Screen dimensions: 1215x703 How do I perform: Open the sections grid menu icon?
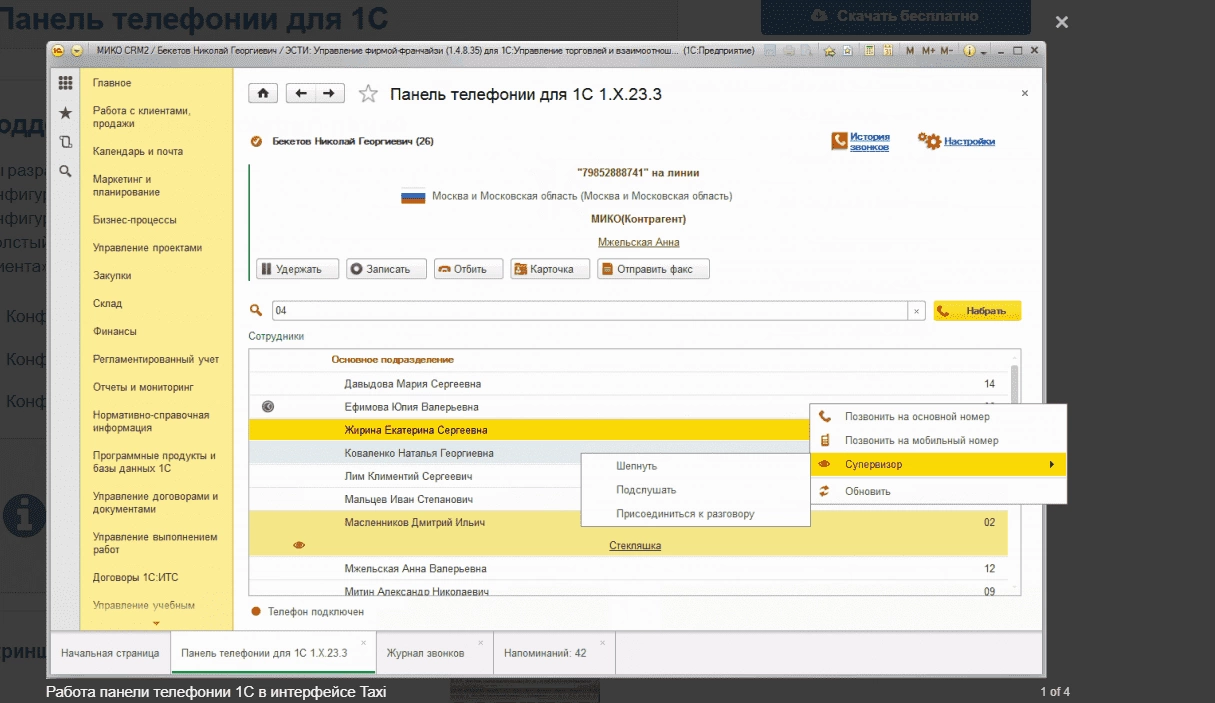[66, 83]
